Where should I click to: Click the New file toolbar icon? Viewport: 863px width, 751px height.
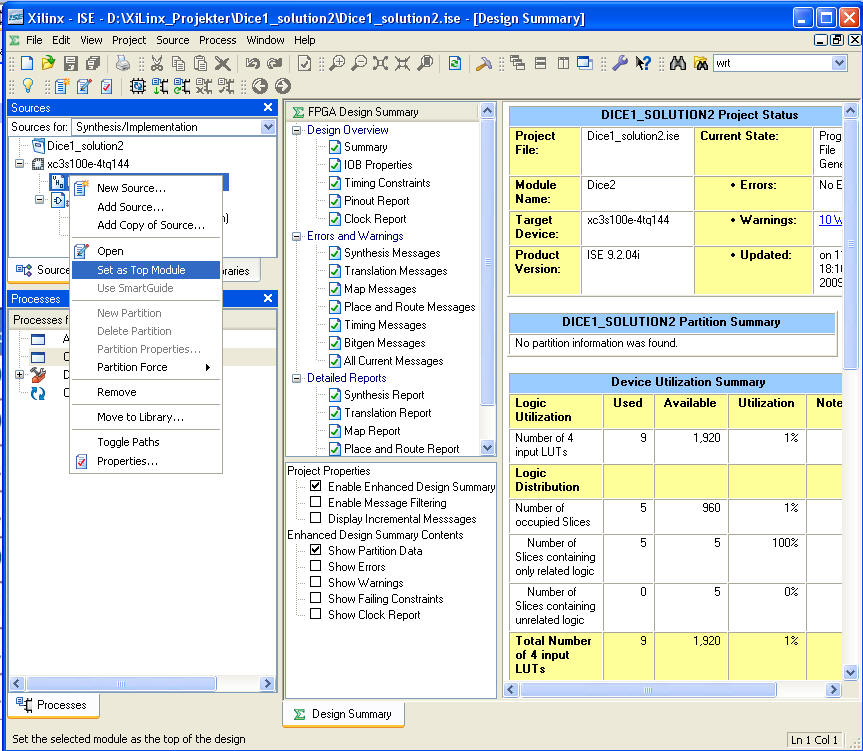(26, 63)
